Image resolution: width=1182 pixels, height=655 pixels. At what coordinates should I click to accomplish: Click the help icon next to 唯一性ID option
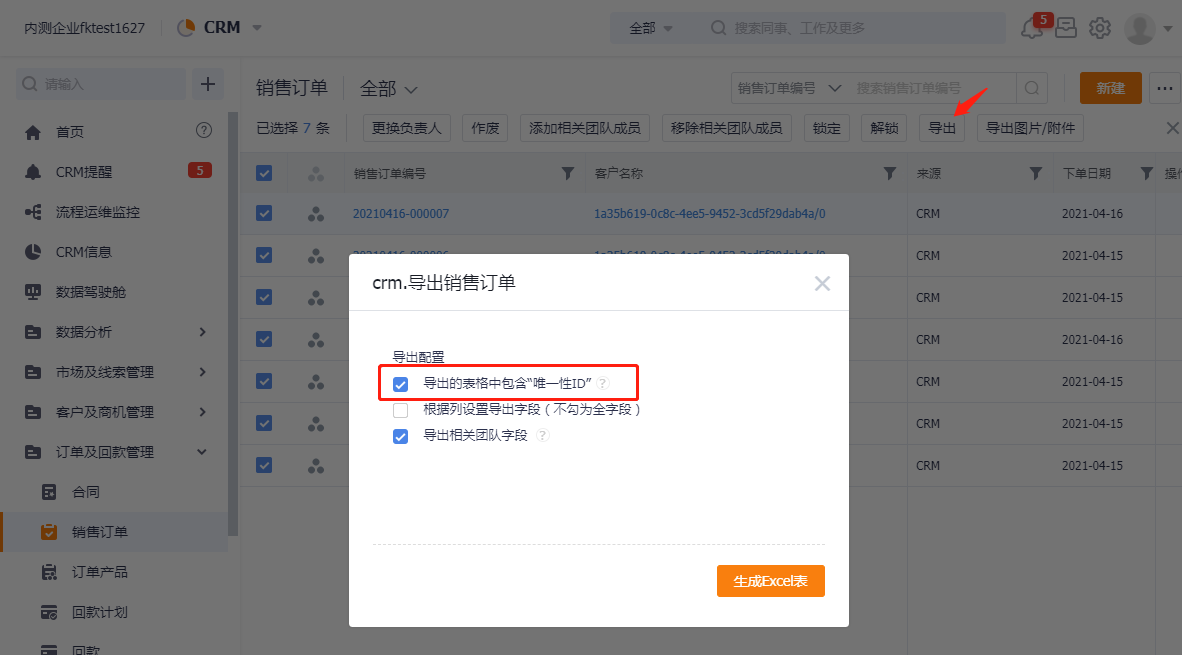[x=602, y=383]
